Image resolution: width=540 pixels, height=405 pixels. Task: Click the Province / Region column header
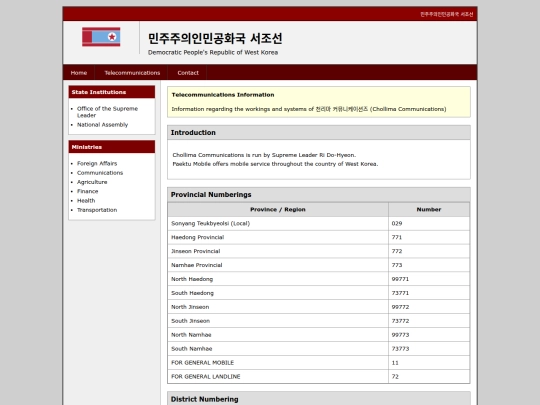(278, 209)
